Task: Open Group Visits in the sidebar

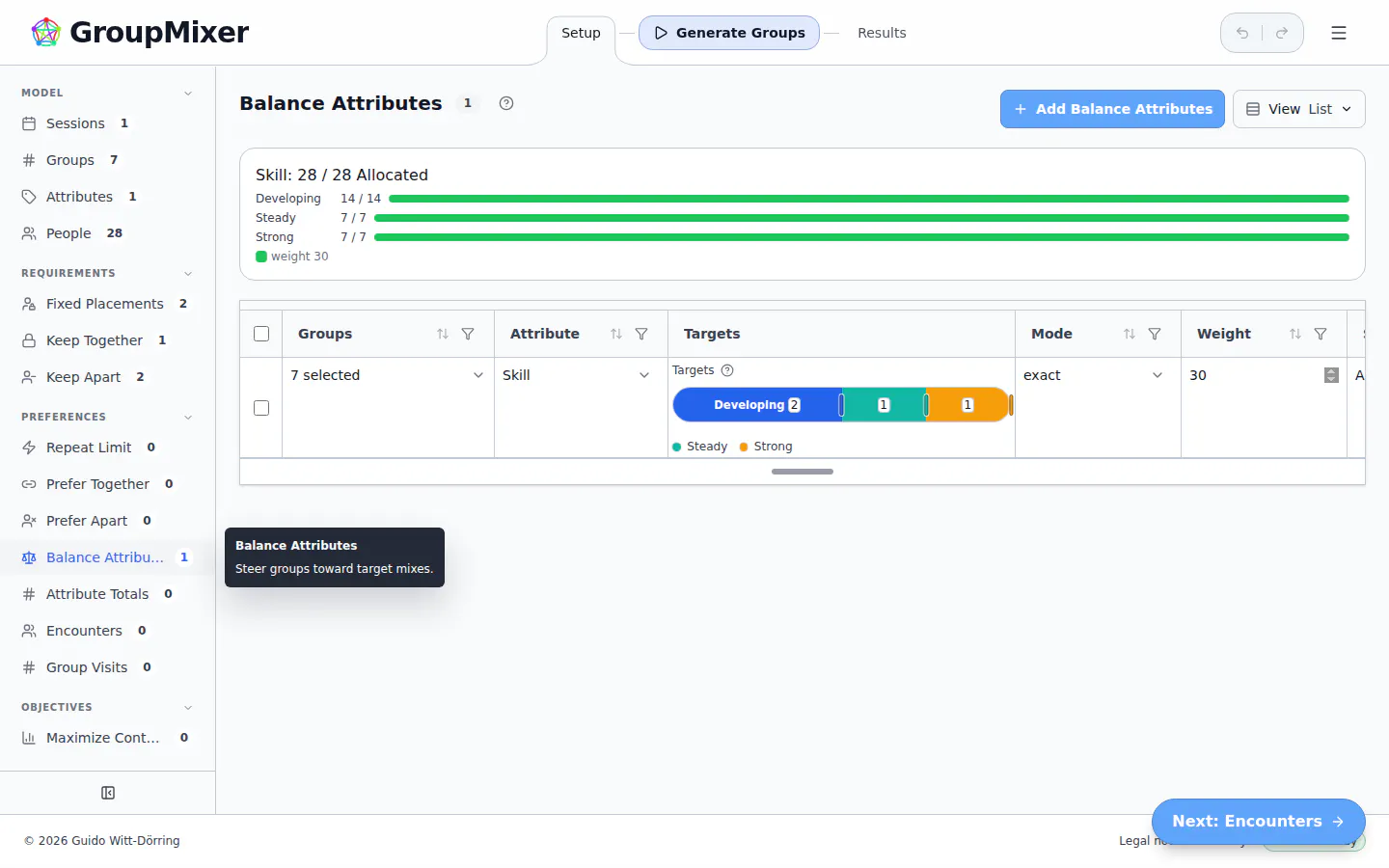Action: click(107, 667)
